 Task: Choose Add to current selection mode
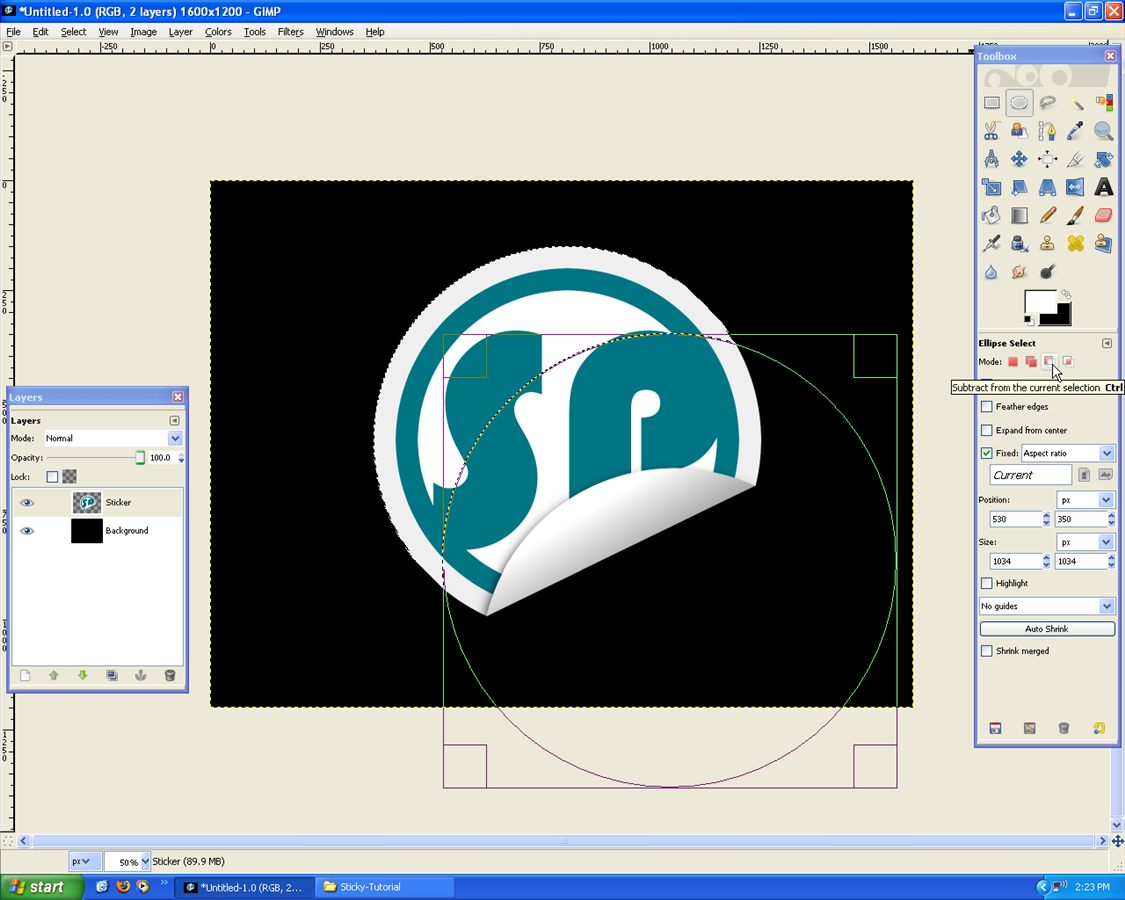pyautogui.click(x=1031, y=362)
